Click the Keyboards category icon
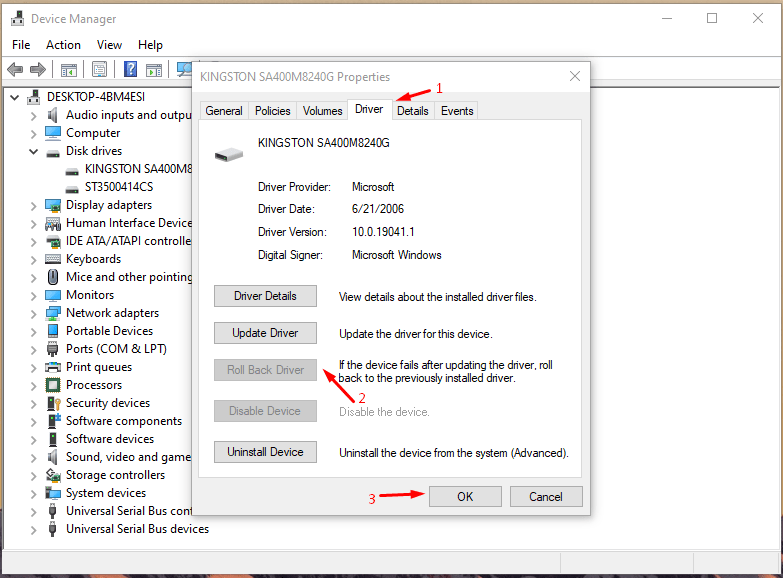 [53, 259]
